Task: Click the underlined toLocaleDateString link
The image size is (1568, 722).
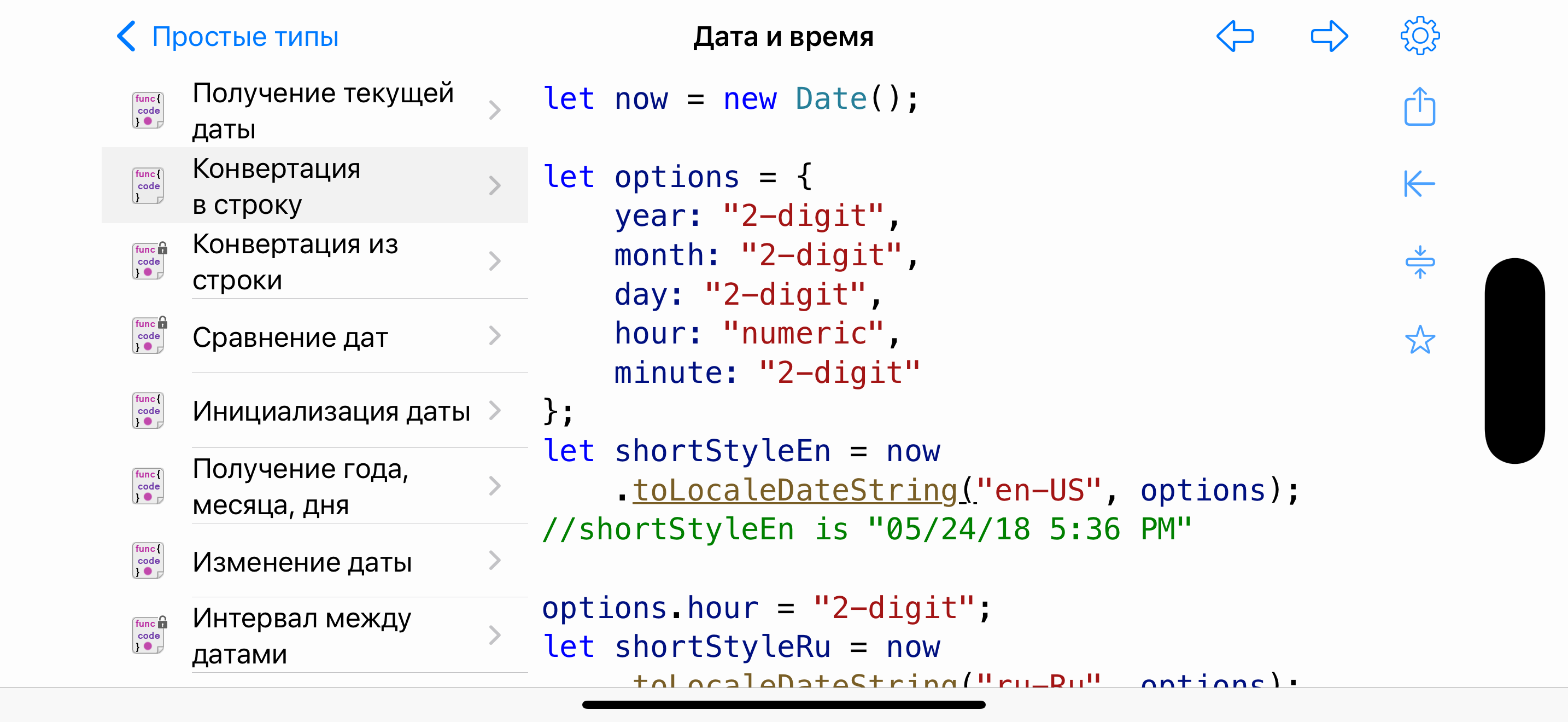Action: pos(795,491)
